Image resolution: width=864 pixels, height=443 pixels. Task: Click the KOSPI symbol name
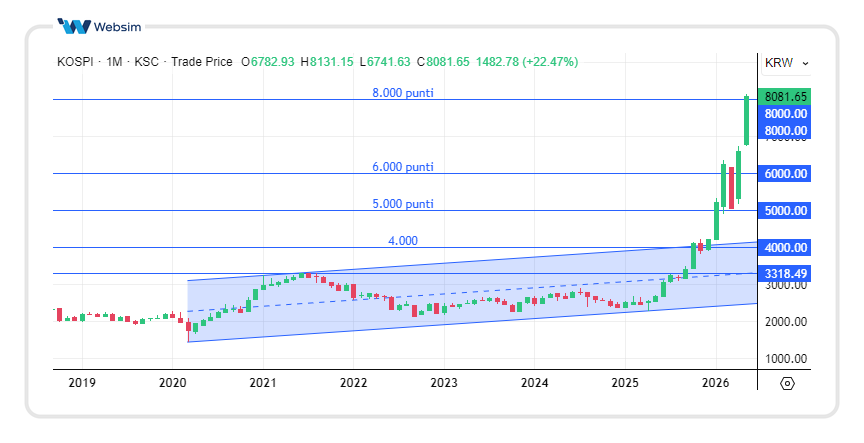coord(75,62)
